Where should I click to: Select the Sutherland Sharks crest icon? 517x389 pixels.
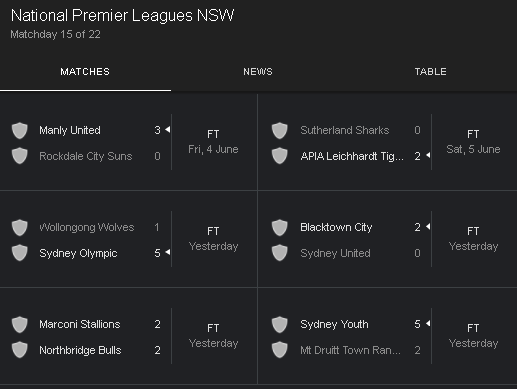click(280, 130)
